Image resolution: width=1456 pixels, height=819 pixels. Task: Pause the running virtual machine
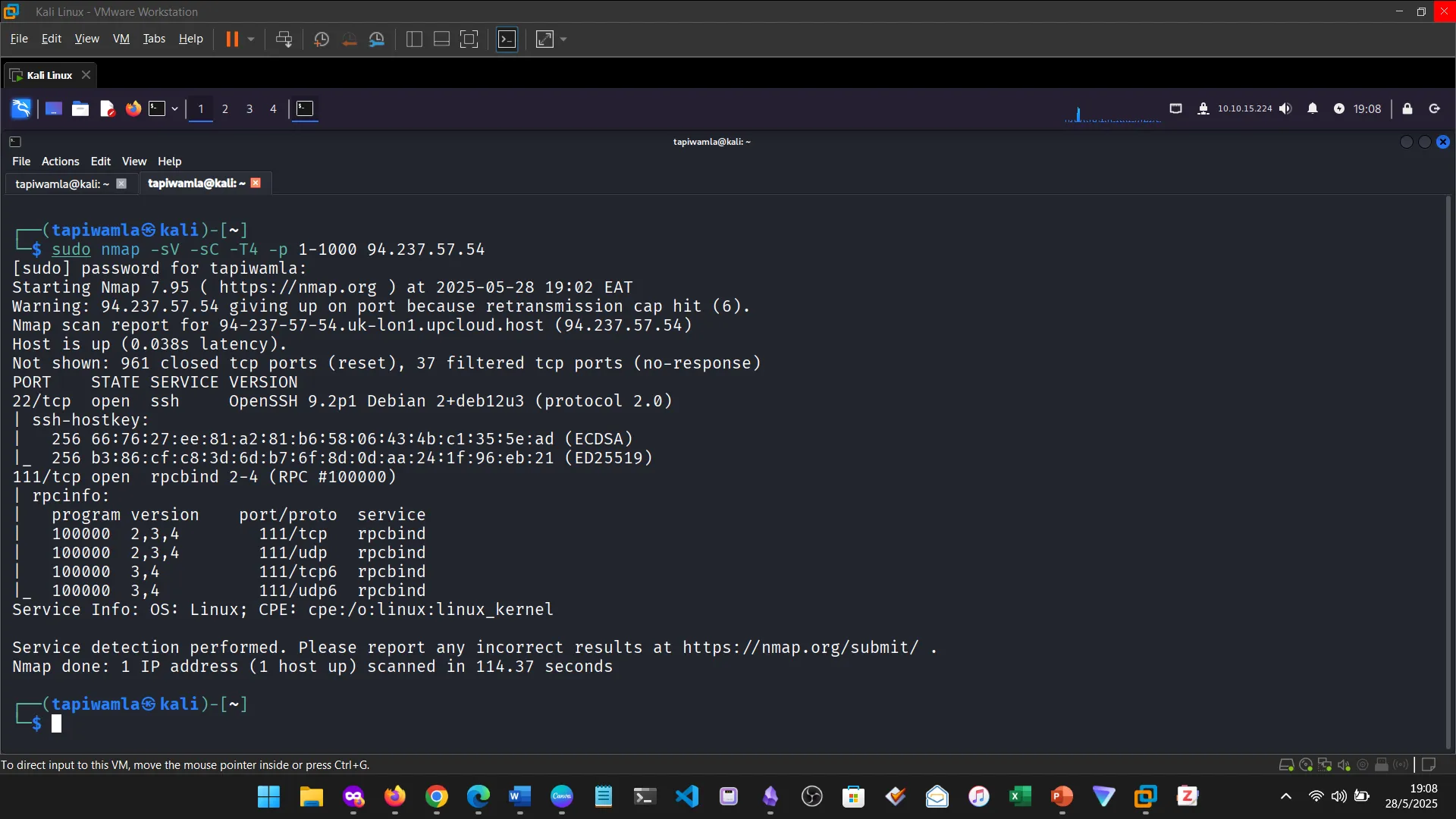(x=234, y=39)
